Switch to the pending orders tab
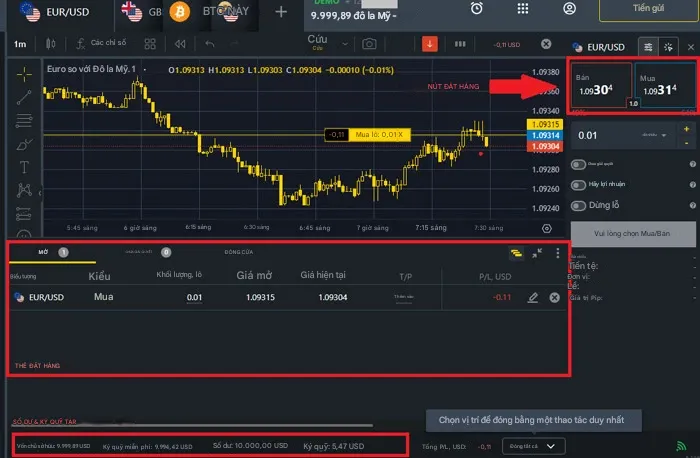This screenshot has width=700, height=458. coord(148,252)
